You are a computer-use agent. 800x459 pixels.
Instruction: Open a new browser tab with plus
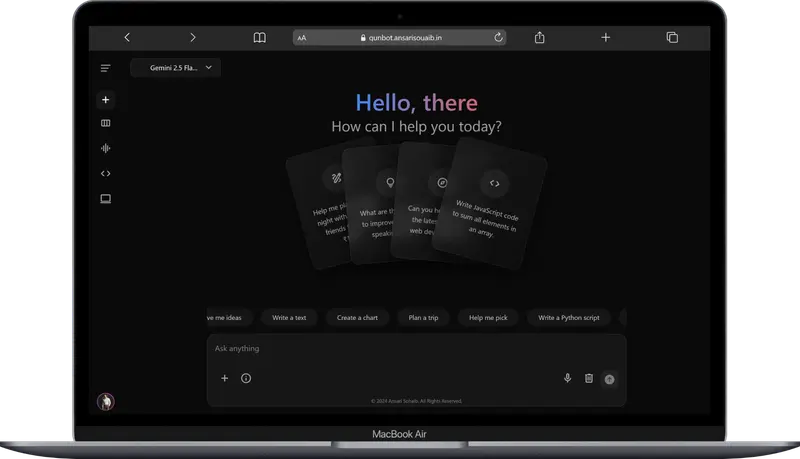click(606, 37)
